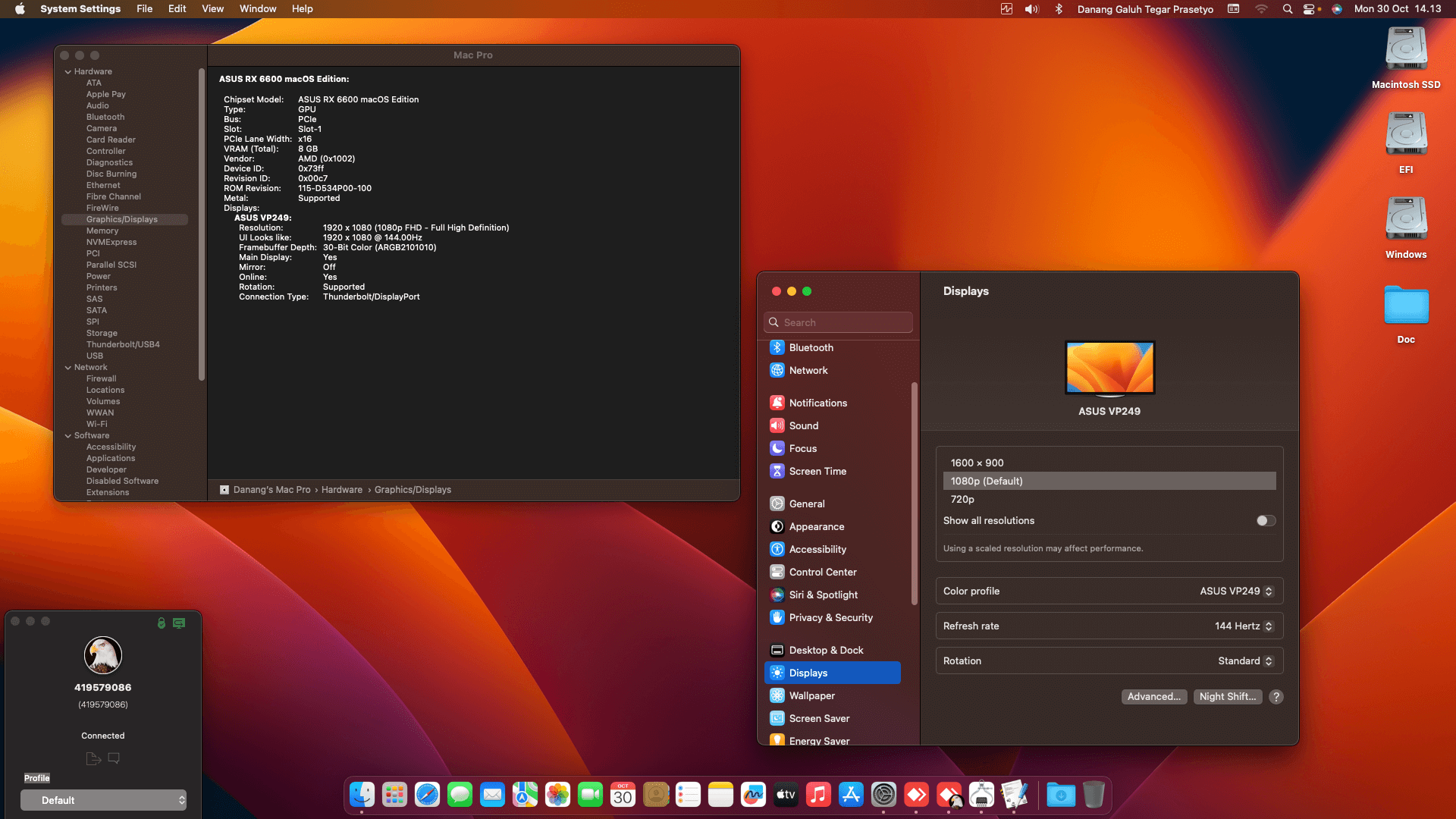
Task: Open the View menu
Action: click(x=212, y=9)
